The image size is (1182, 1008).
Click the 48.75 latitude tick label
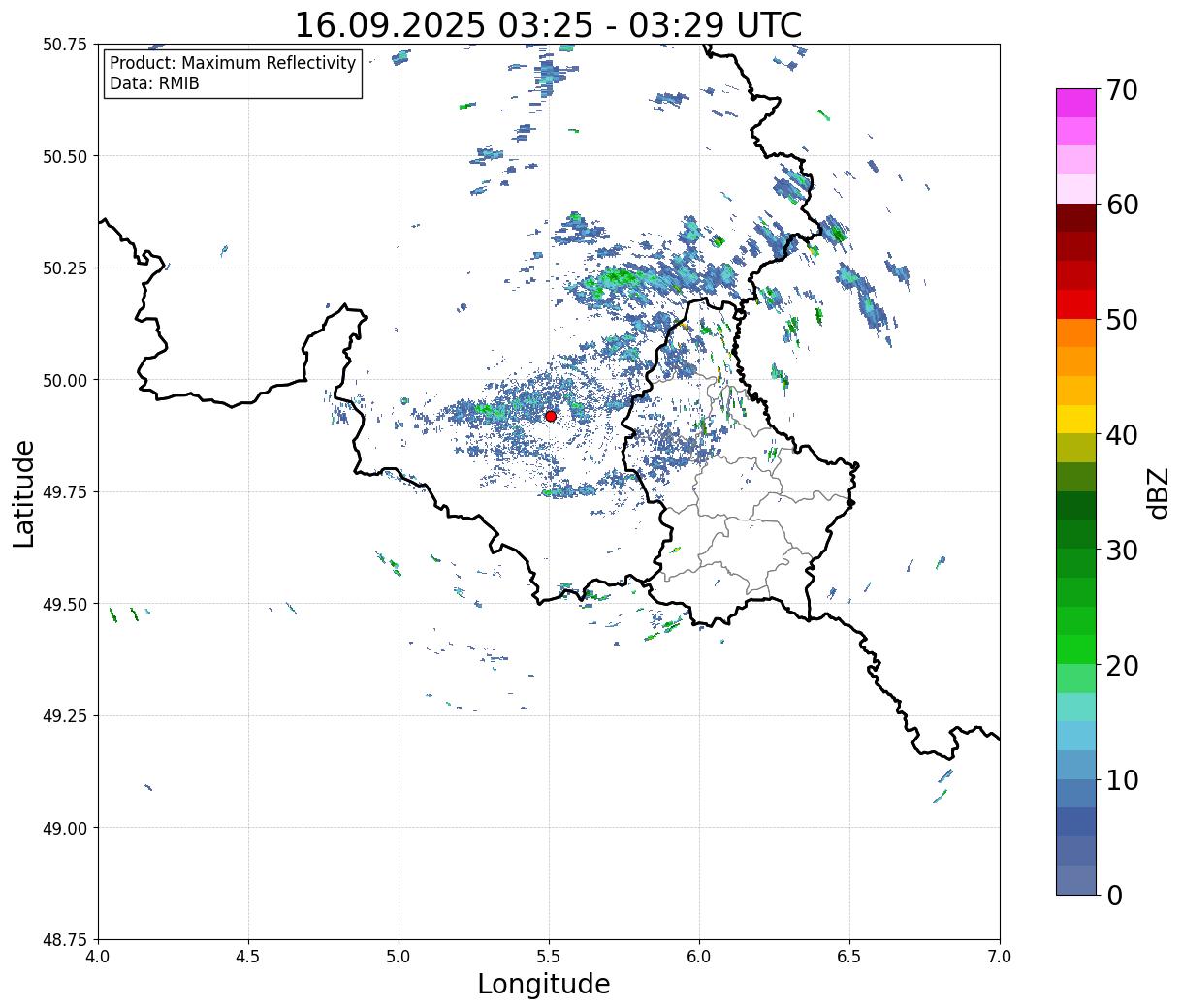[66, 940]
